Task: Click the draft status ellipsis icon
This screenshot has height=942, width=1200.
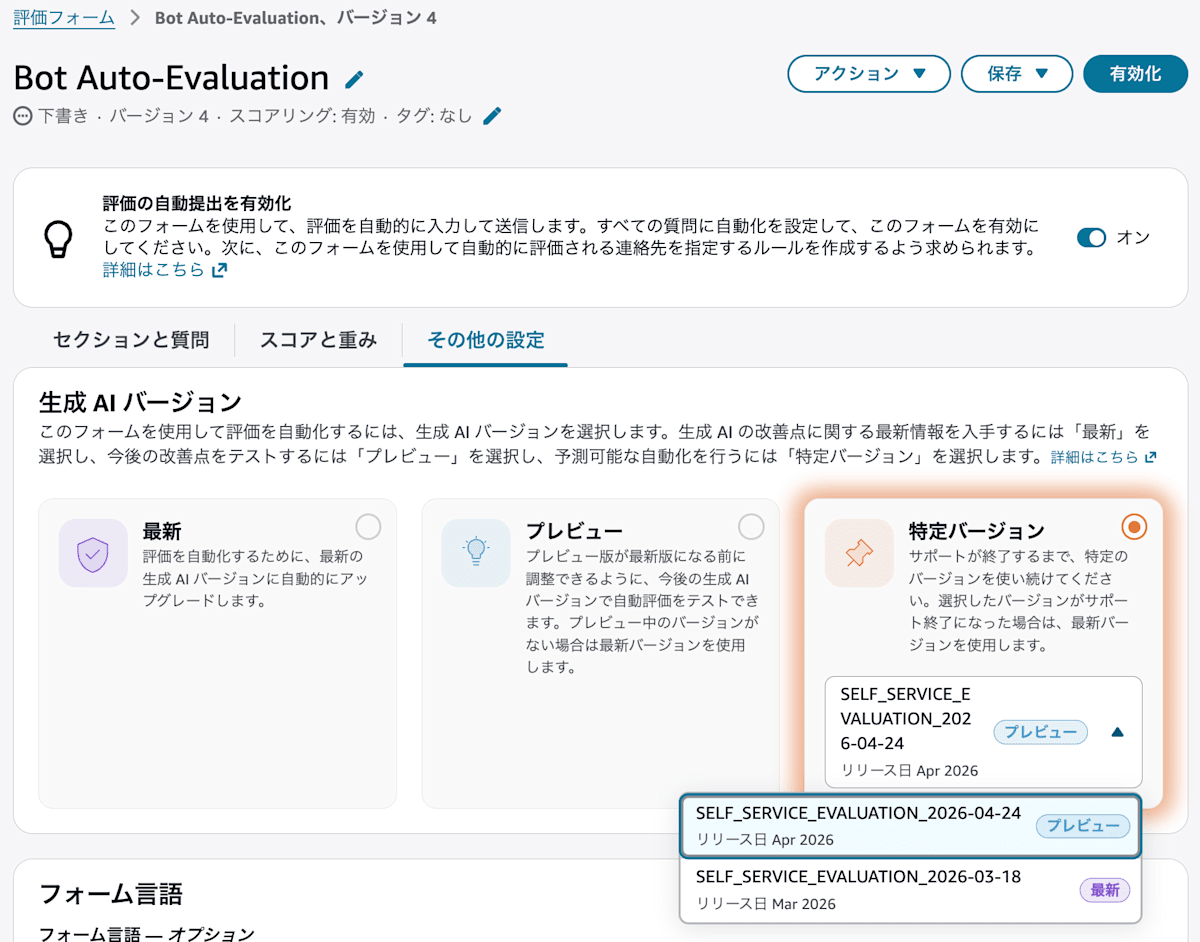Action: [23, 116]
